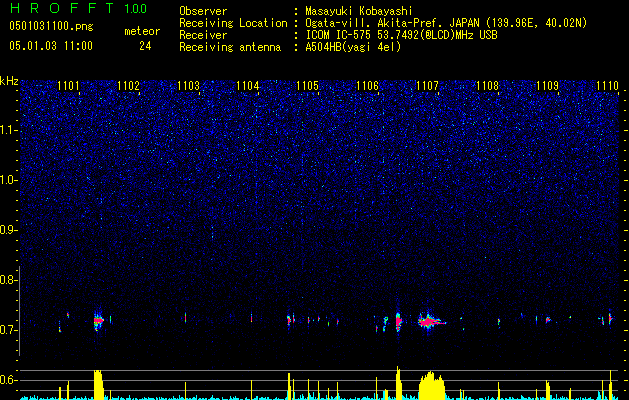Click time marker 1105
Image resolution: width=629 pixels, height=400 pixels.
(307, 86)
